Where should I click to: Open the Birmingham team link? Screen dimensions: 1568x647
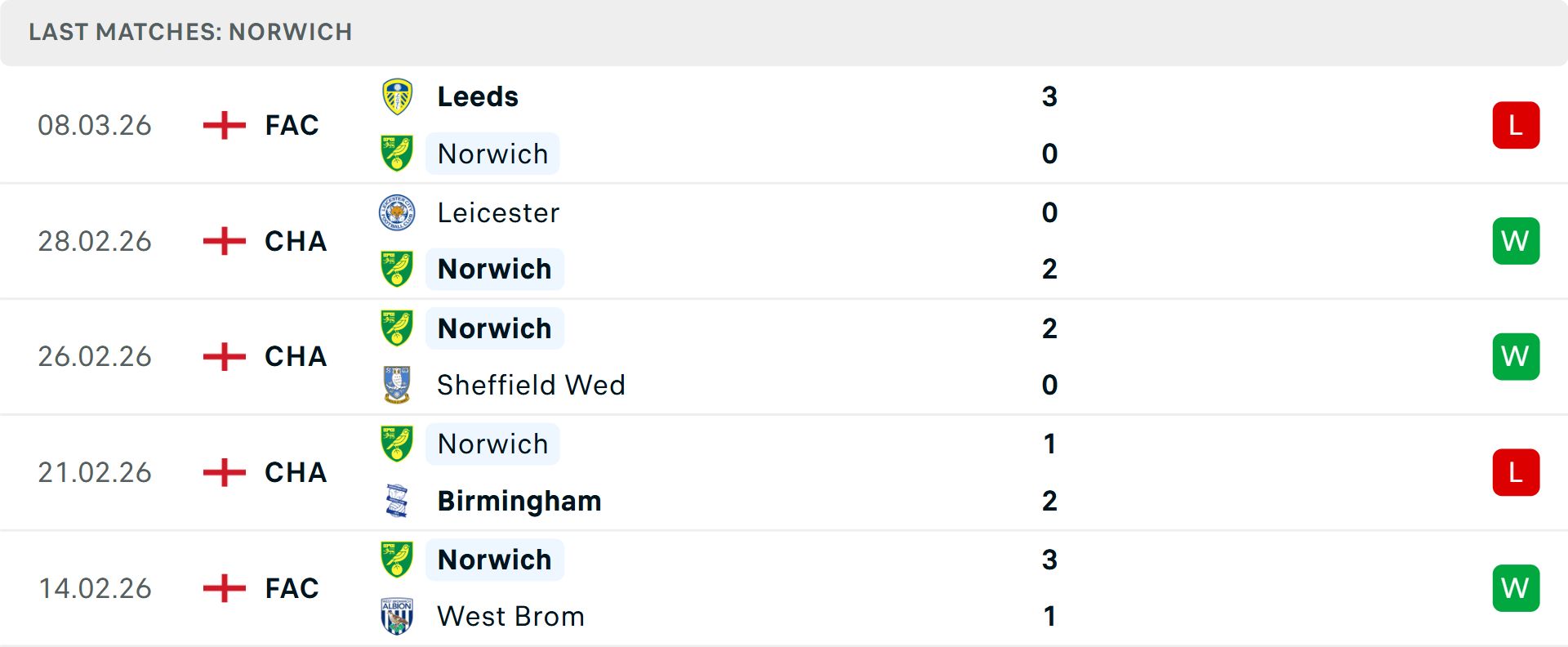point(519,501)
